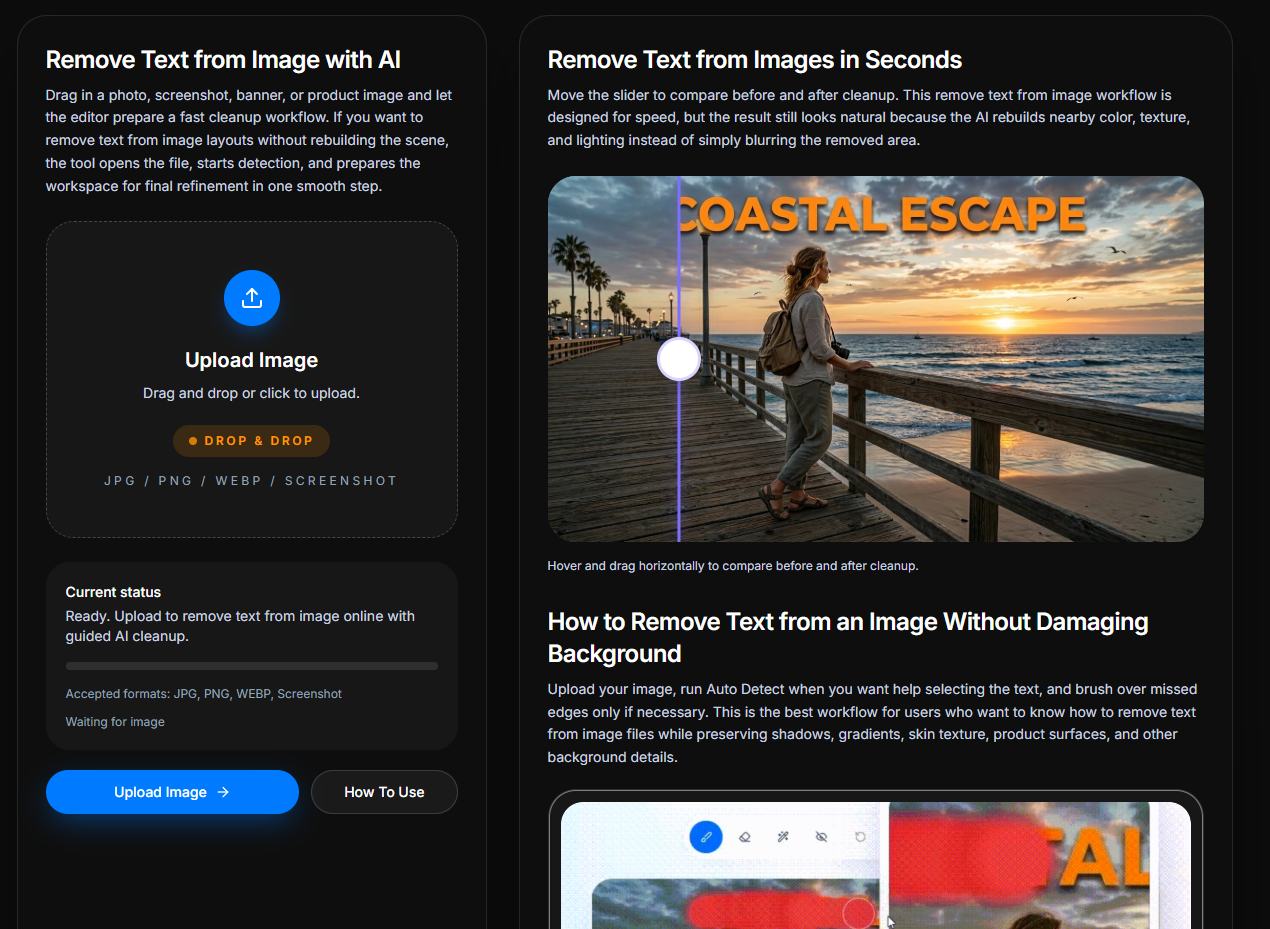
Task: Click 'Drag and drop or click to upload.'
Action: [x=252, y=393]
